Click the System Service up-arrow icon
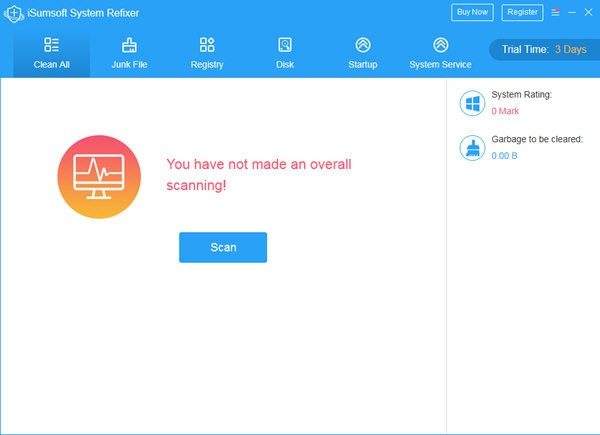Viewport: 600px width, 435px height. tap(440, 45)
